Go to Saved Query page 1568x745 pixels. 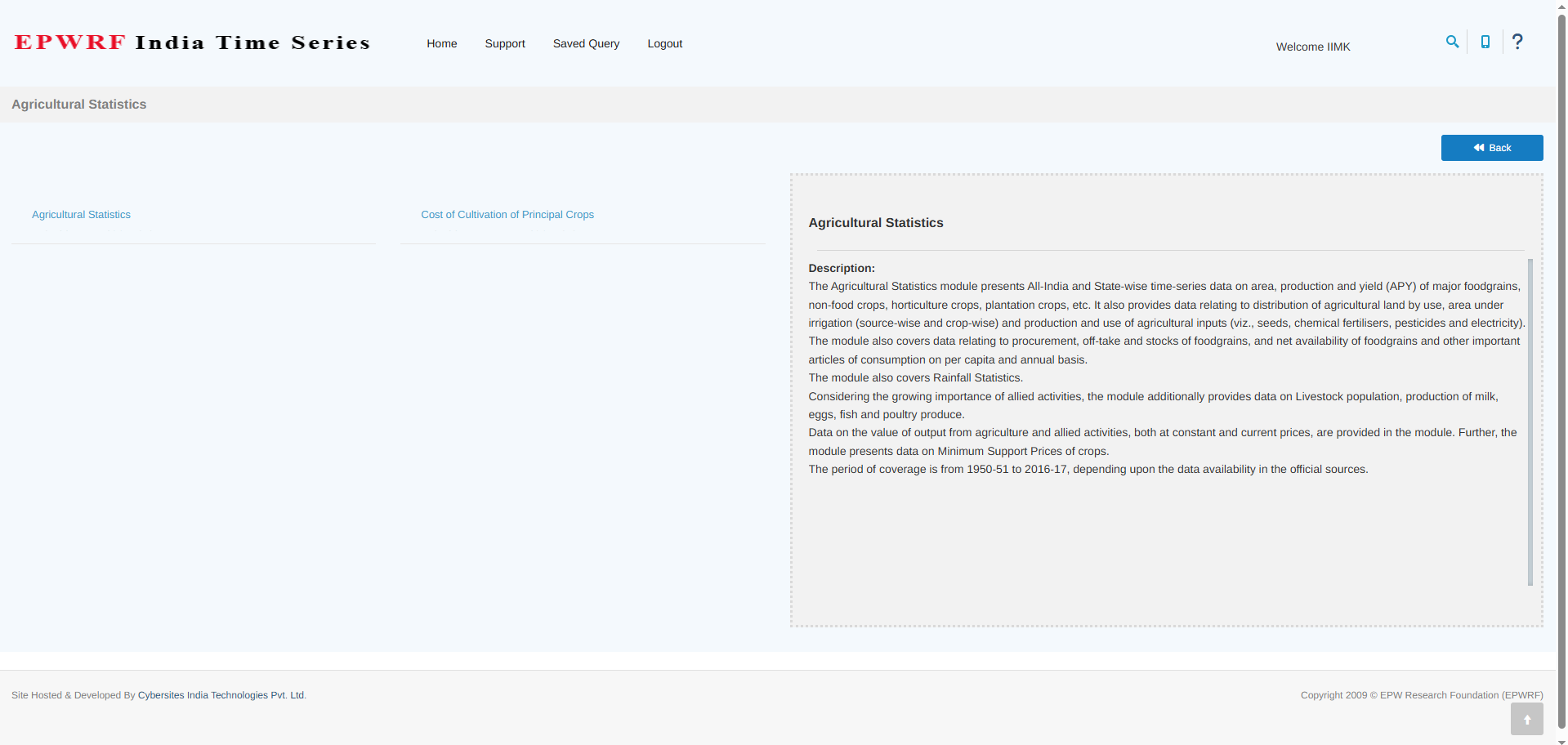[586, 44]
